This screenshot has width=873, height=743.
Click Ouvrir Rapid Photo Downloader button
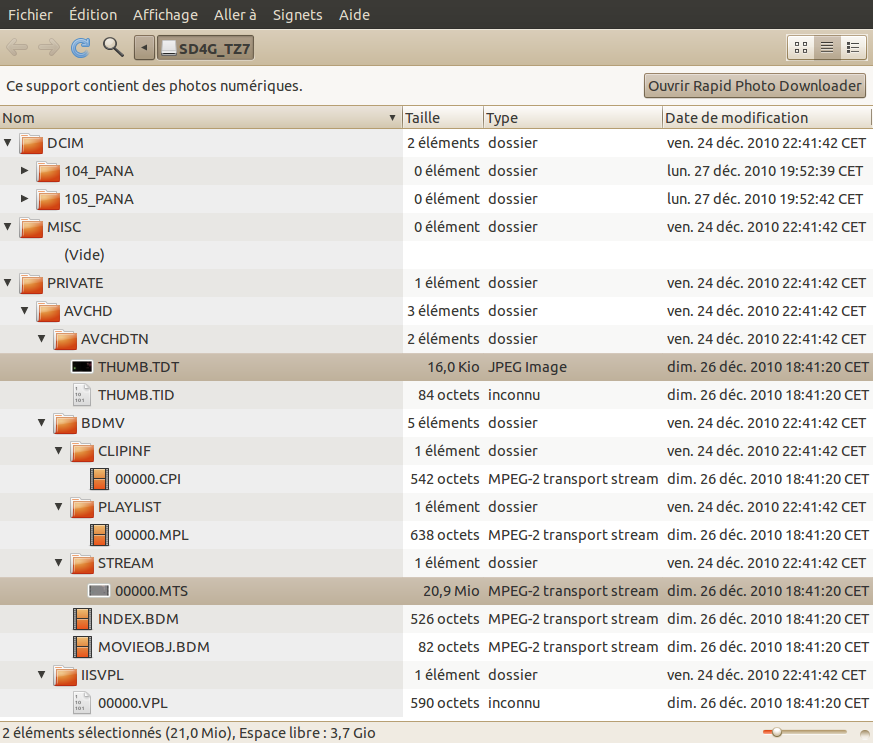755,86
